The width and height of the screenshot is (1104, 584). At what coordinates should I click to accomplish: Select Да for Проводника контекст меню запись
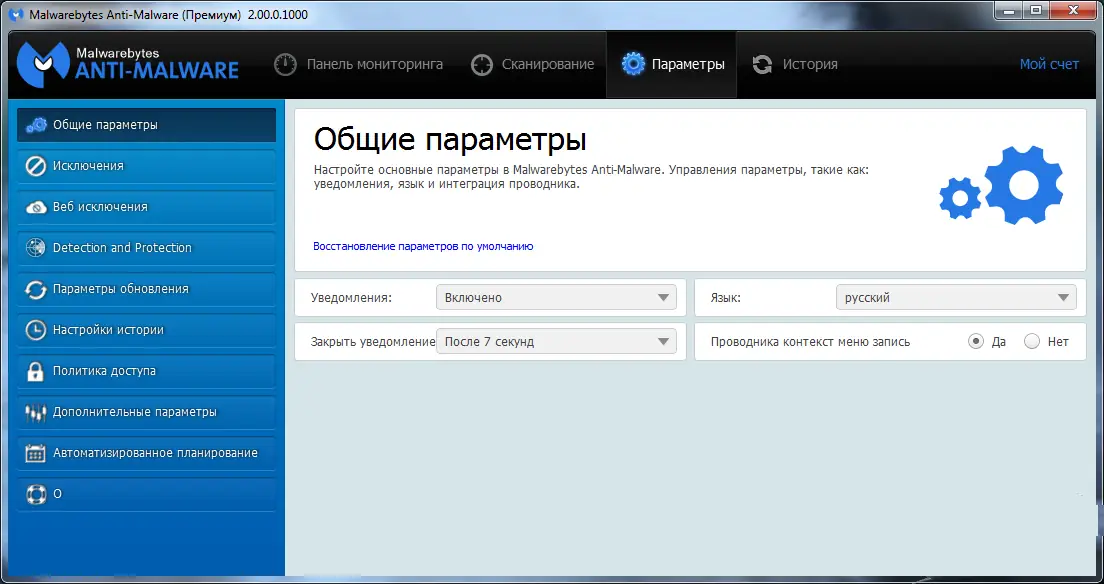pos(976,342)
